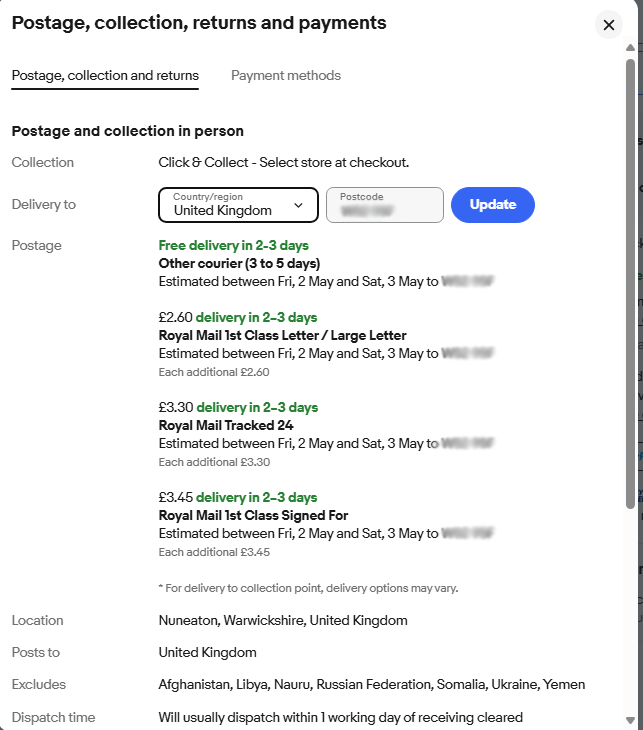Switch to the Payment methods tab
Viewport: 643px width, 730px height.
(286, 75)
